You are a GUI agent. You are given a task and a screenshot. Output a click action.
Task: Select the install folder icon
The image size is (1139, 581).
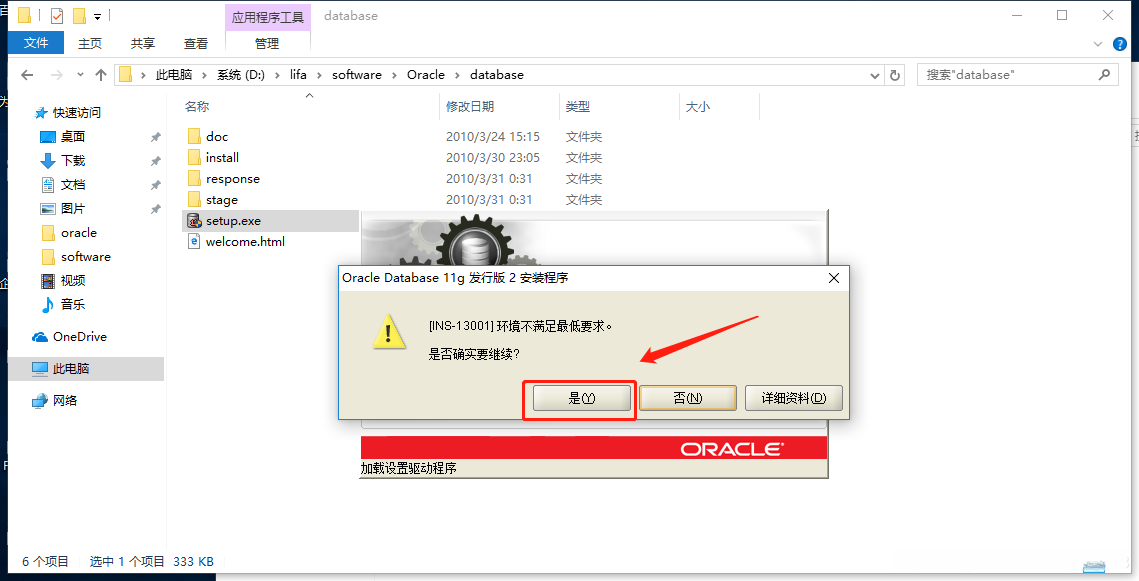(194, 158)
